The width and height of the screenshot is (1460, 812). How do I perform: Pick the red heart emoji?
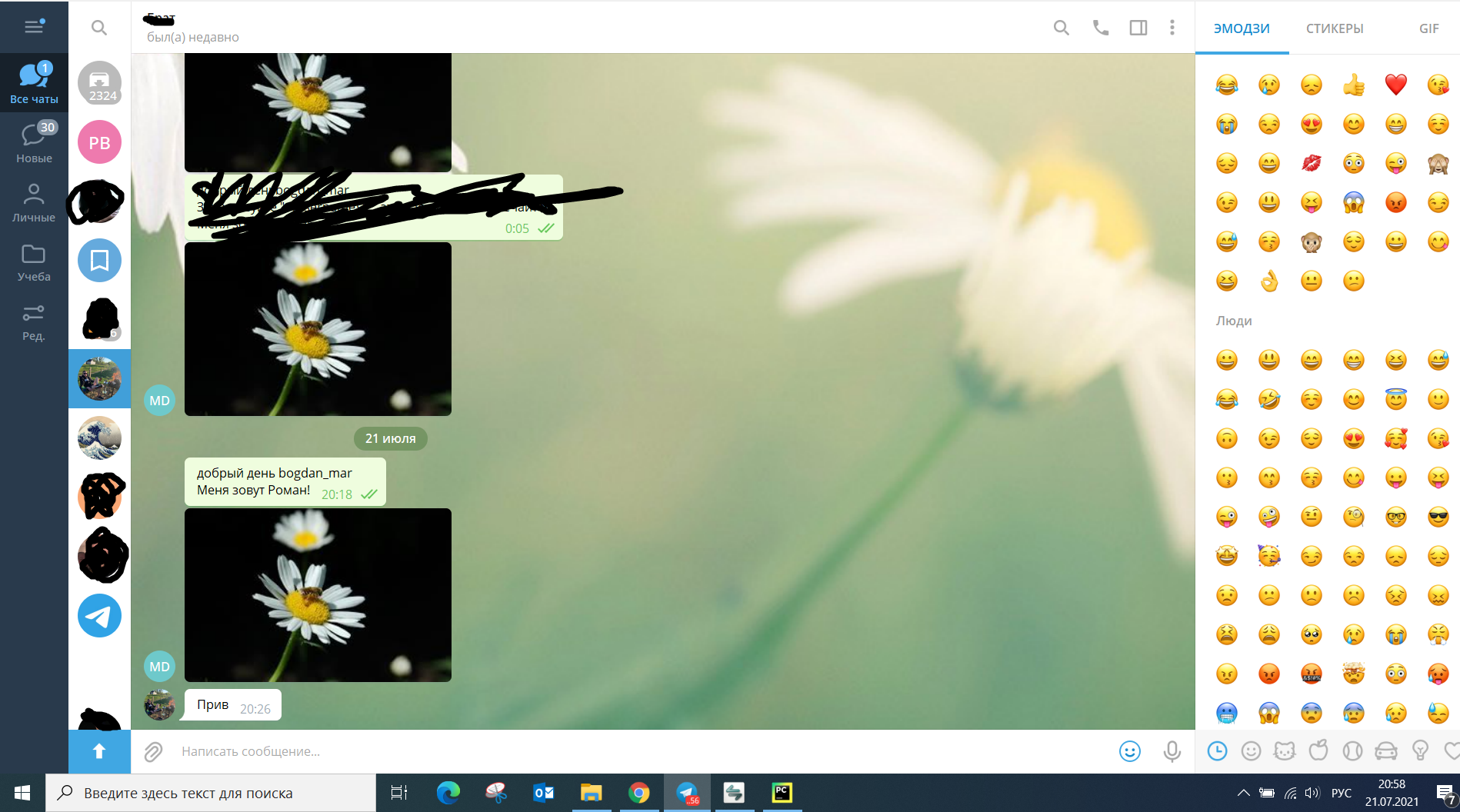tap(1395, 85)
